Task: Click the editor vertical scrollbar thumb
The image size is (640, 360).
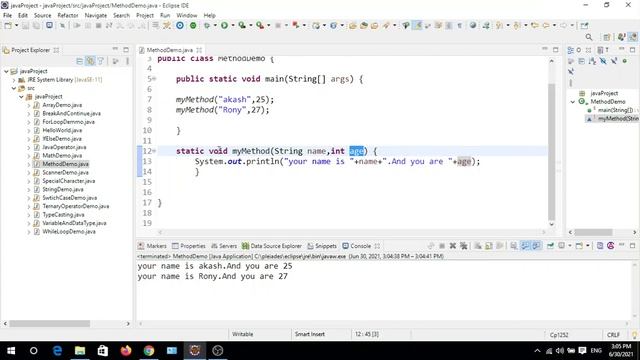Action: (x=551, y=152)
